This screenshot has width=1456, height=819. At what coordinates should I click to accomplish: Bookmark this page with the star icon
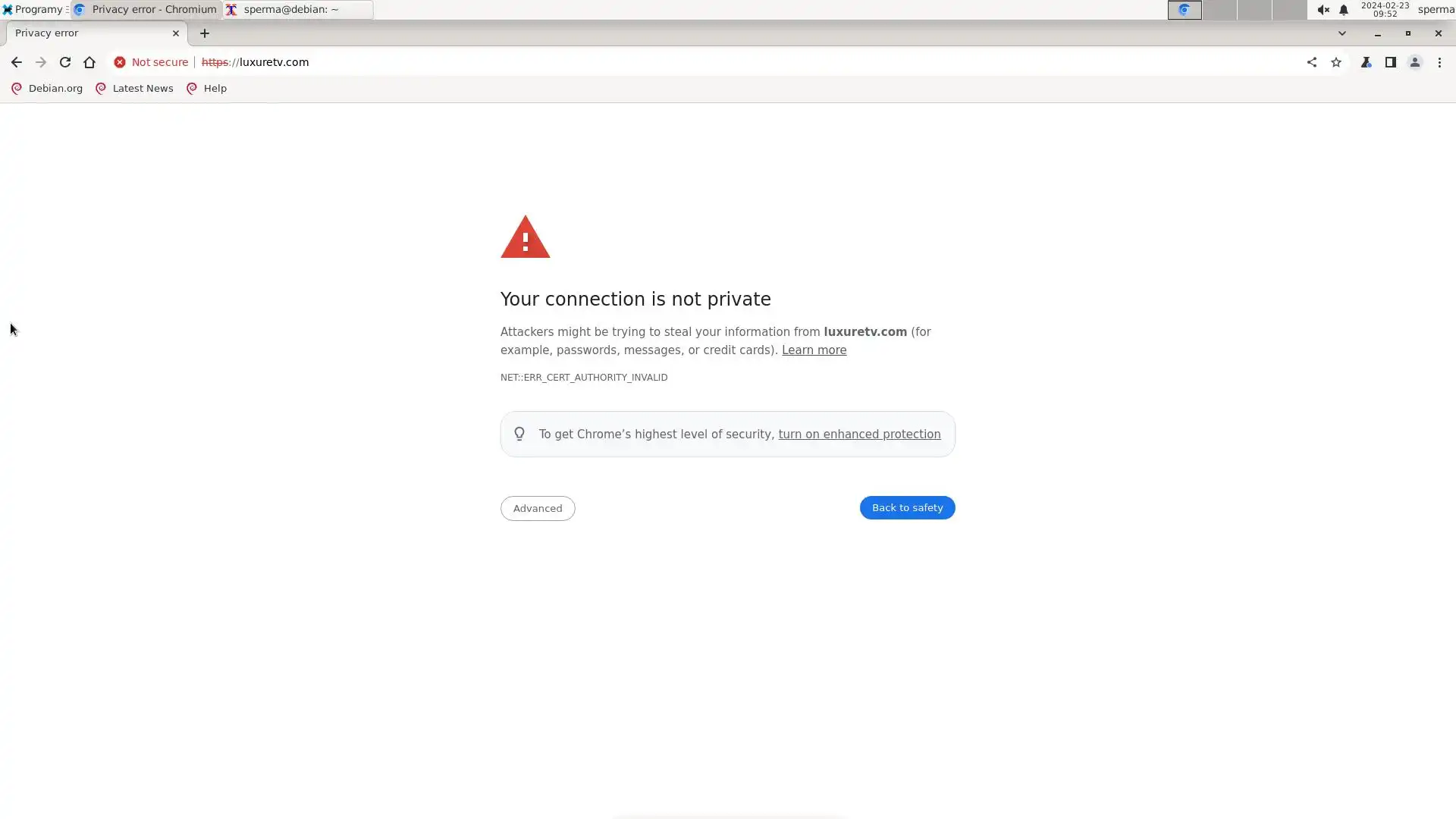1336,62
